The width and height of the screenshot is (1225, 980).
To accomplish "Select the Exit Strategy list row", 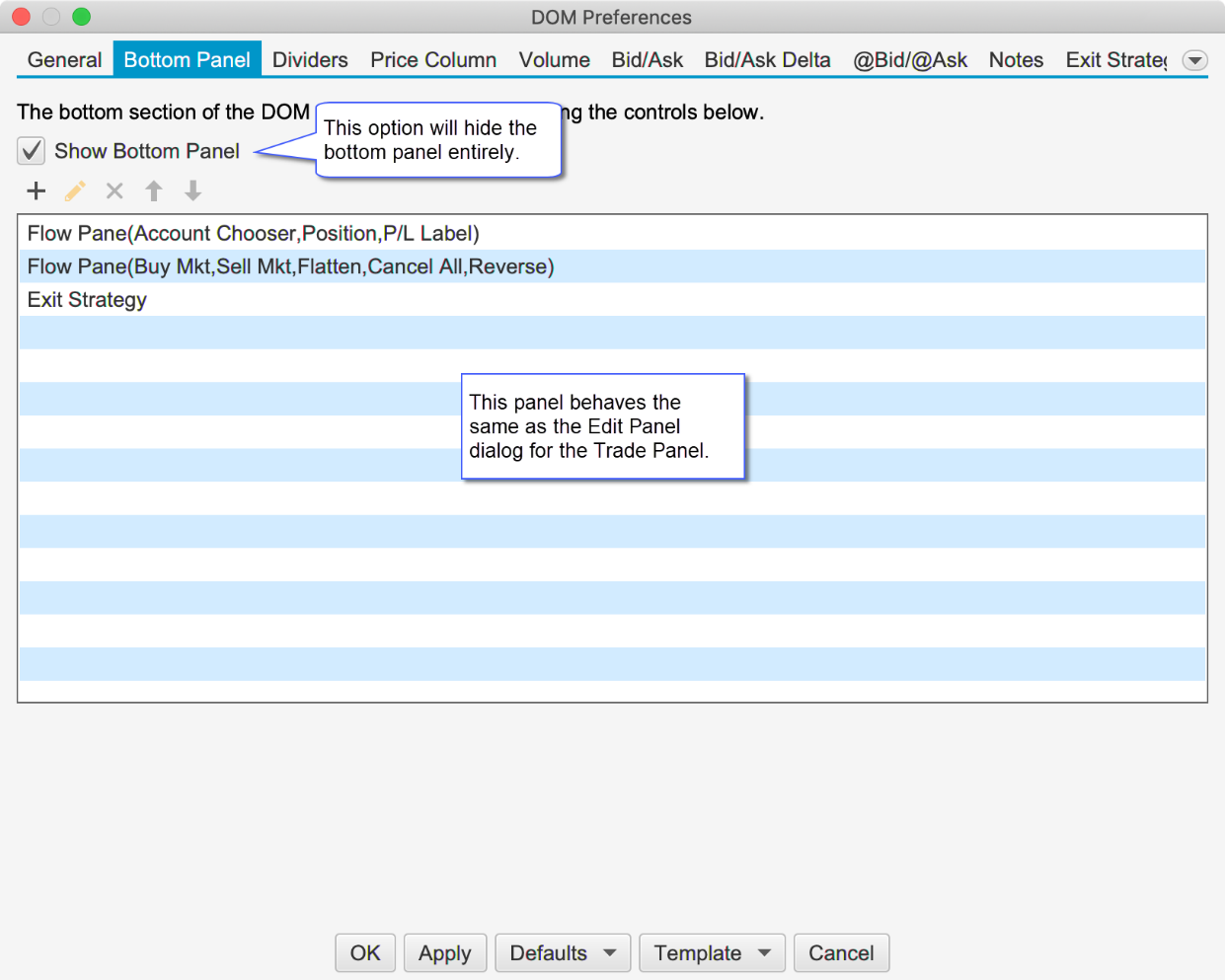I will (87, 300).
